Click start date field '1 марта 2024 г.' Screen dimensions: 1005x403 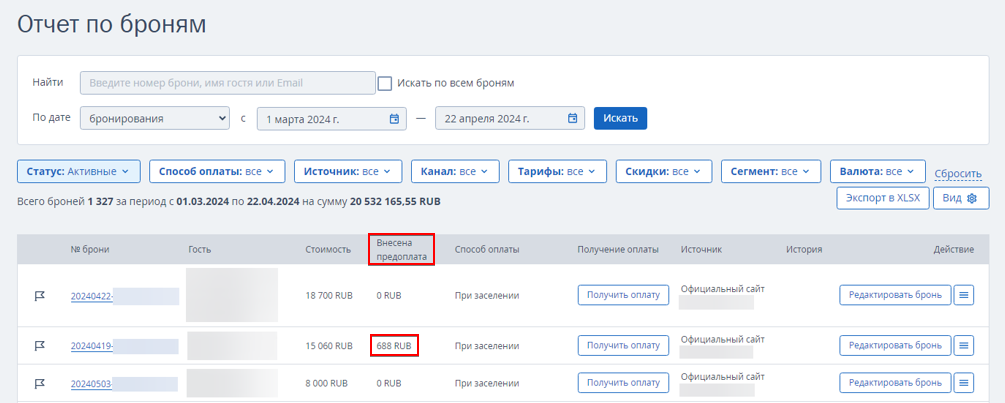tap(331, 119)
